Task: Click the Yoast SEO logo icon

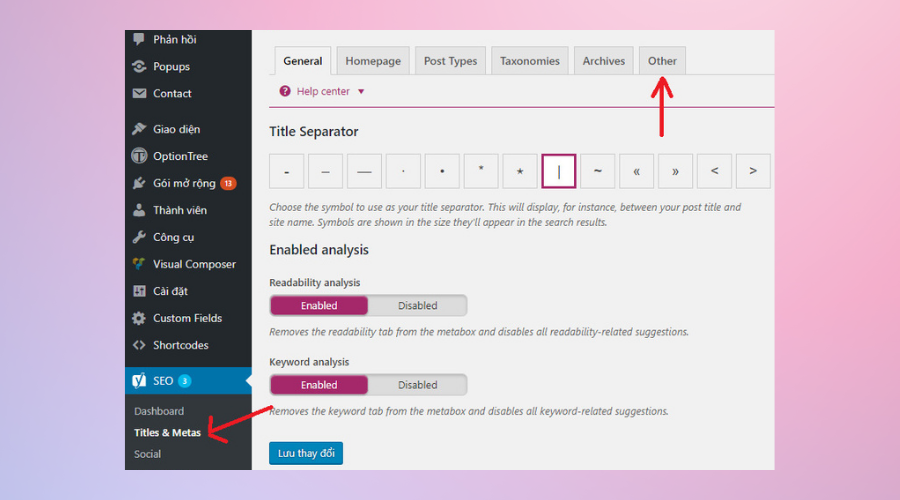Action: coord(139,381)
